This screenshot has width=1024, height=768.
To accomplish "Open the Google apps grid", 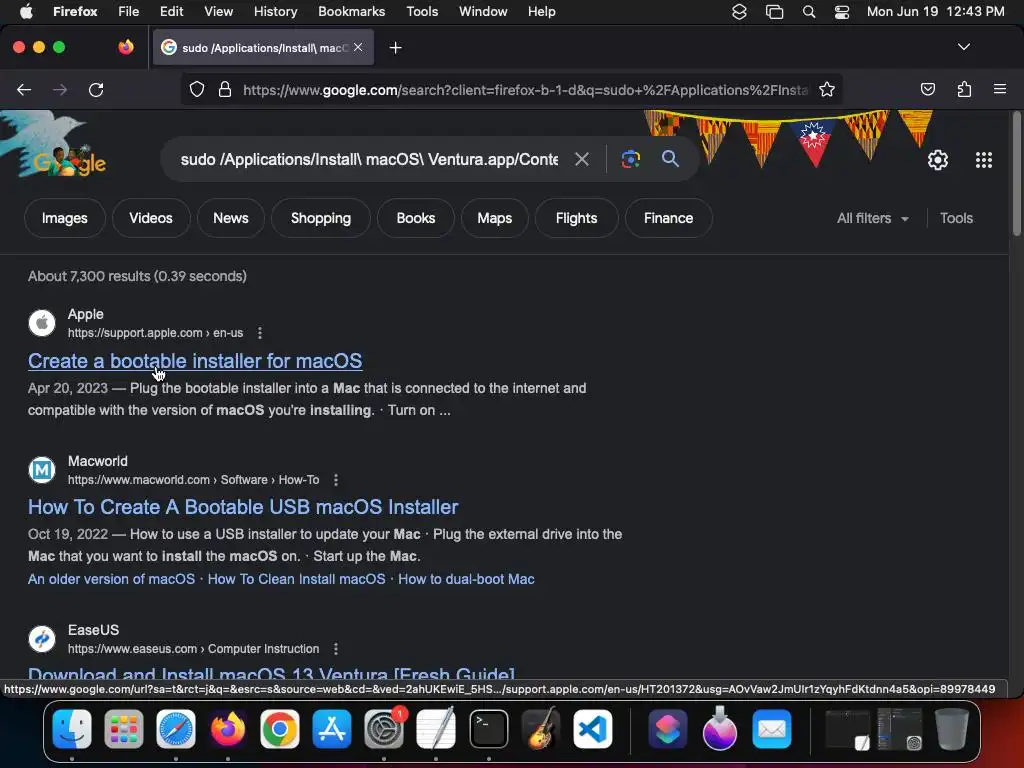I will [x=984, y=159].
